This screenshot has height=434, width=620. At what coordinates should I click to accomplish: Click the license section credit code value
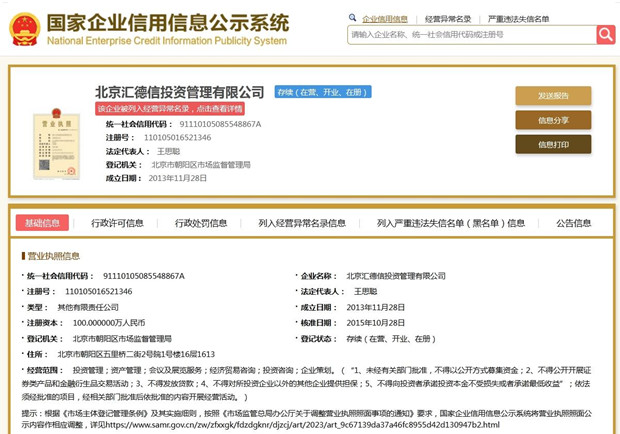pos(144,276)
